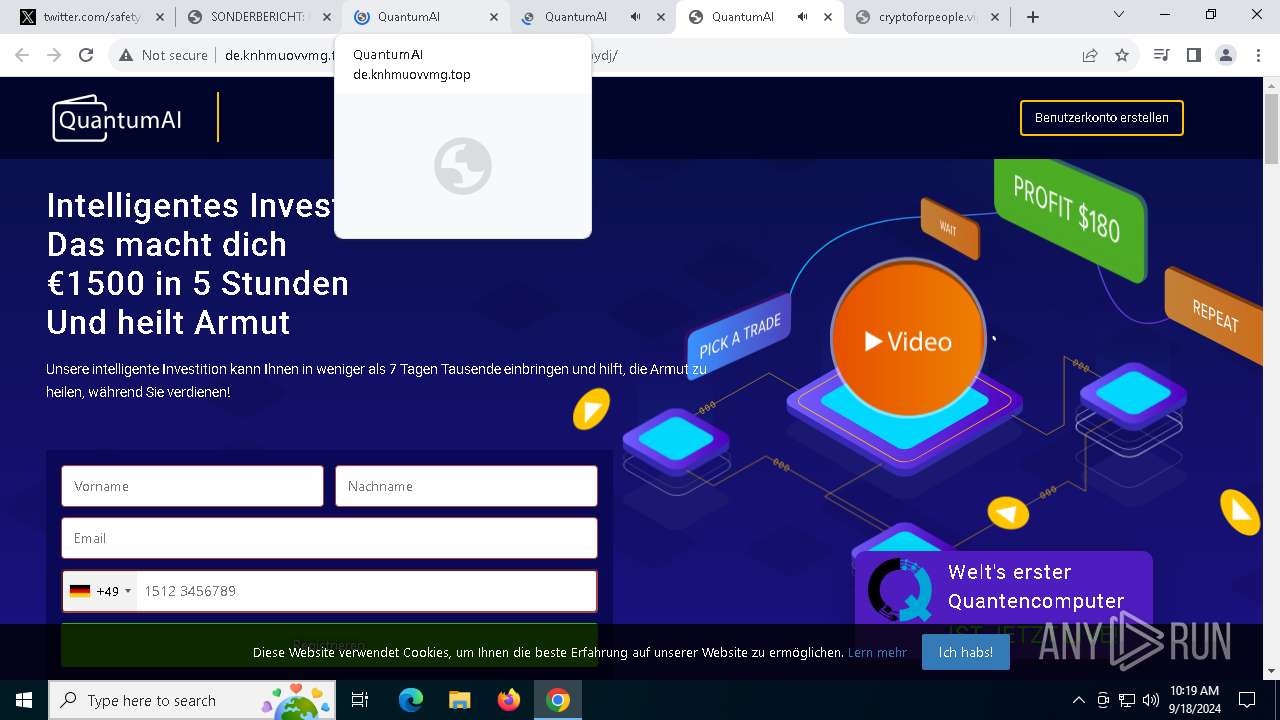This screenshot has height=720, width=1280.
Task: Open File Explorer from taskbar
Action: [x=459, y=700]
